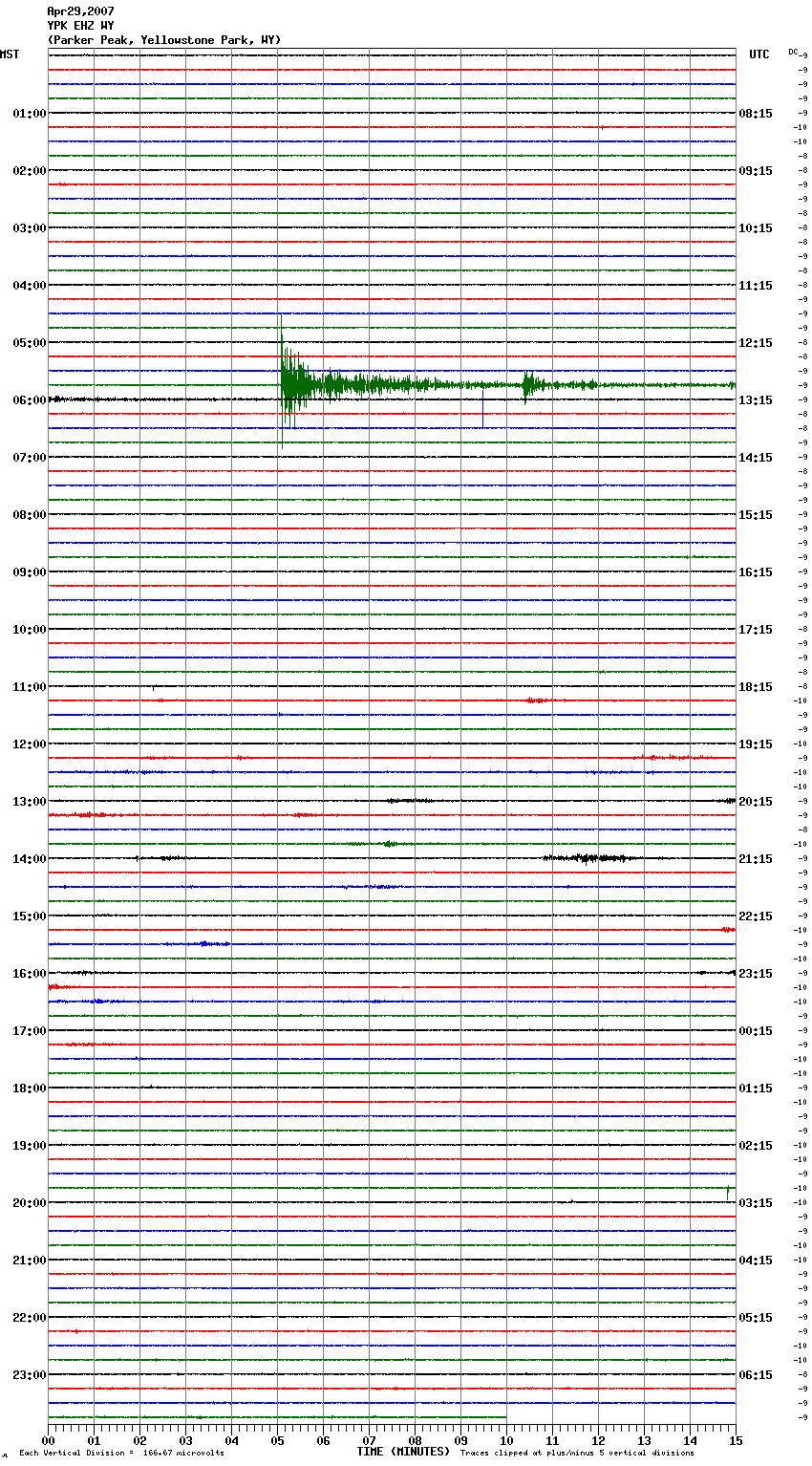812x1466 pixels.
Task: Click the green spike at end of 19:45 trace
Action: 728,1191
